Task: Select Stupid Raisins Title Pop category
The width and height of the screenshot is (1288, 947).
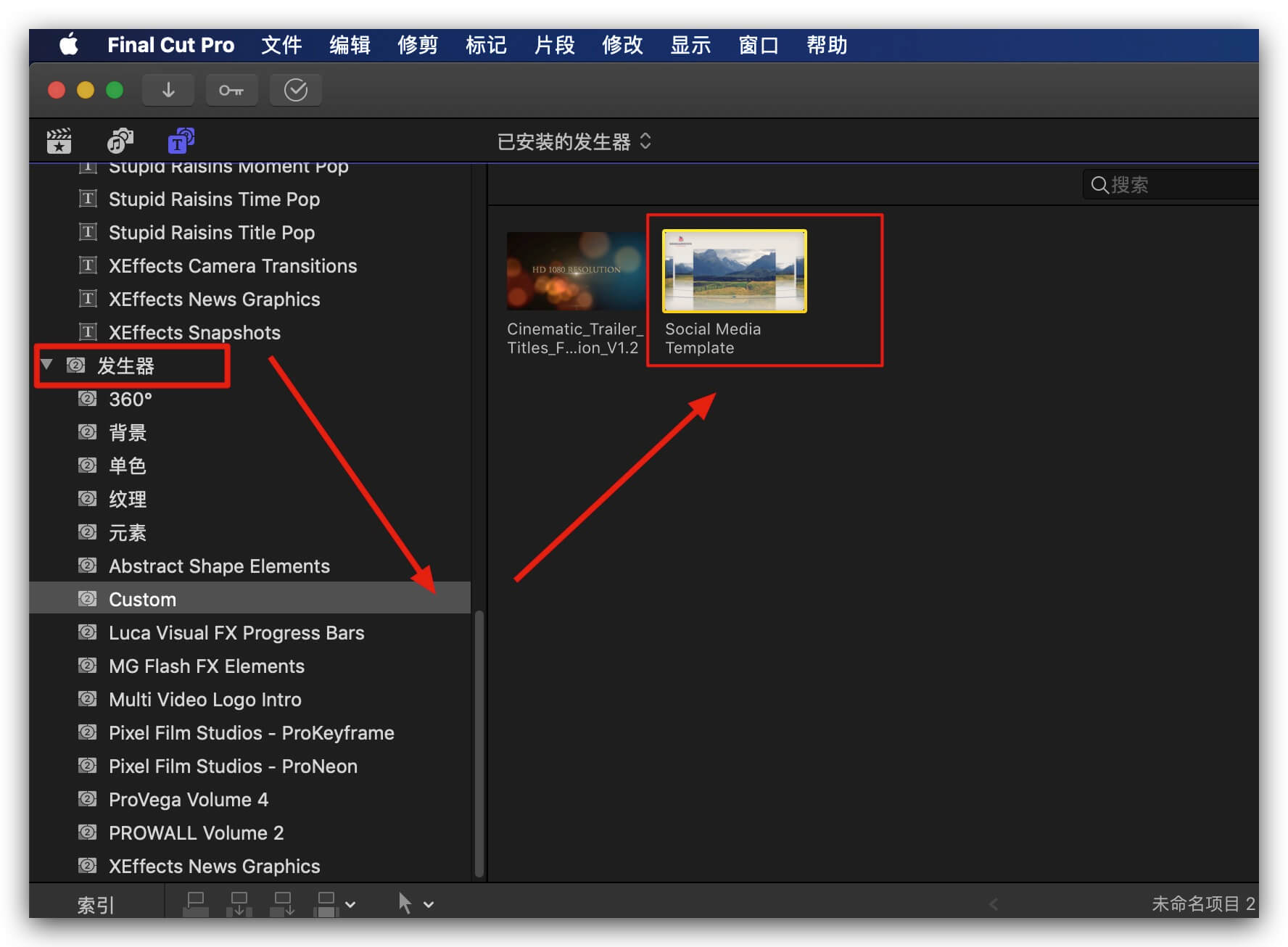Action: pos(250,233)
